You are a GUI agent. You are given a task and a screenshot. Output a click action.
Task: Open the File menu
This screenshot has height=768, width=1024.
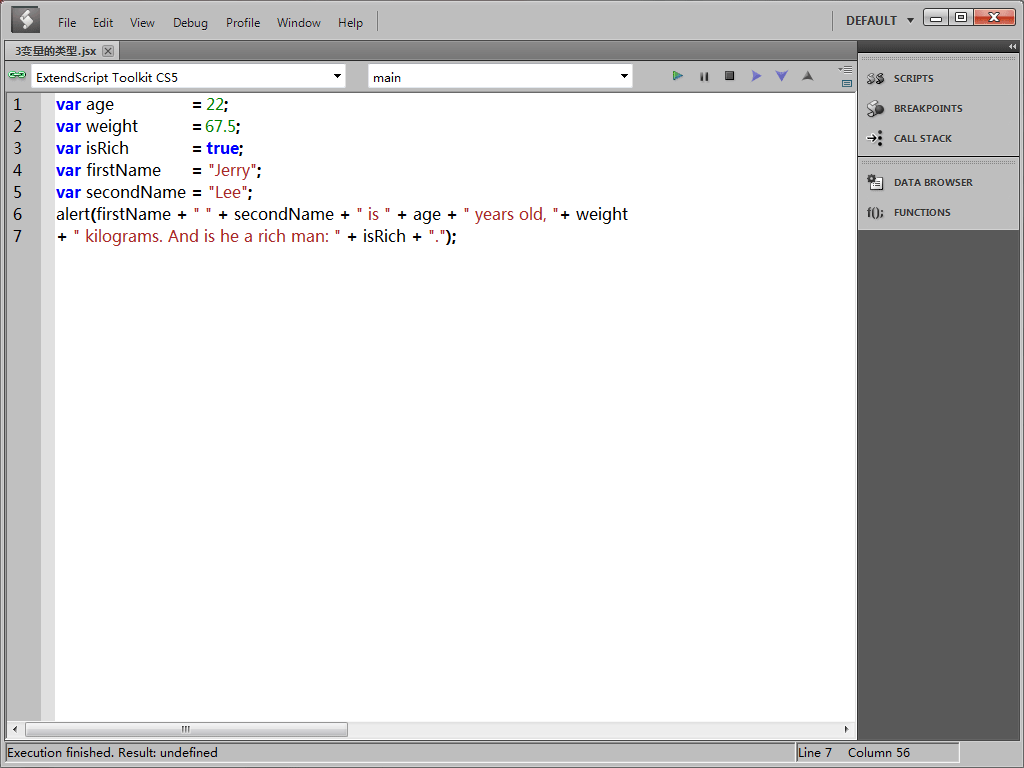67,23
